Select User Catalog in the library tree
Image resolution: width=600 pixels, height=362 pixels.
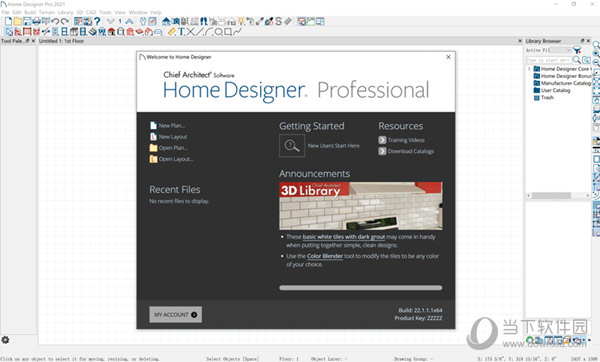tap(552, 90)
